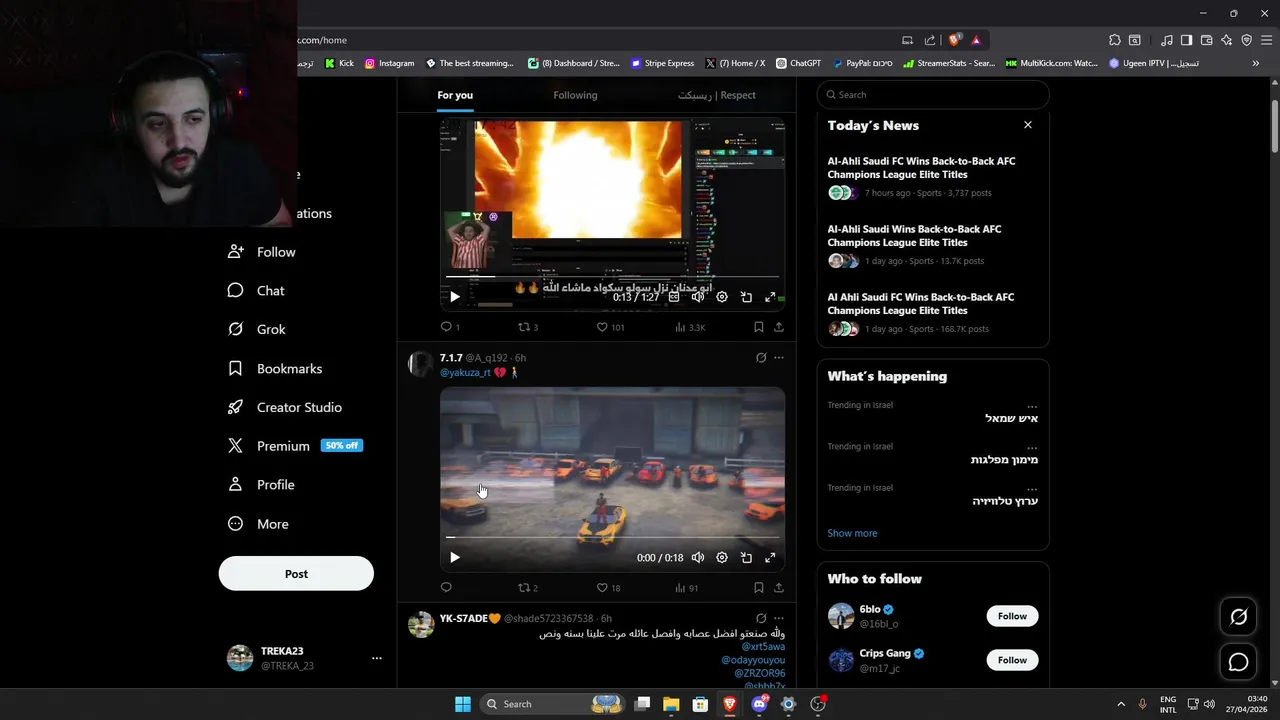The height and width of the screenshot is (720, 1280).
Task: Open picture-in-picture on the car video
Action: point(746,558)
